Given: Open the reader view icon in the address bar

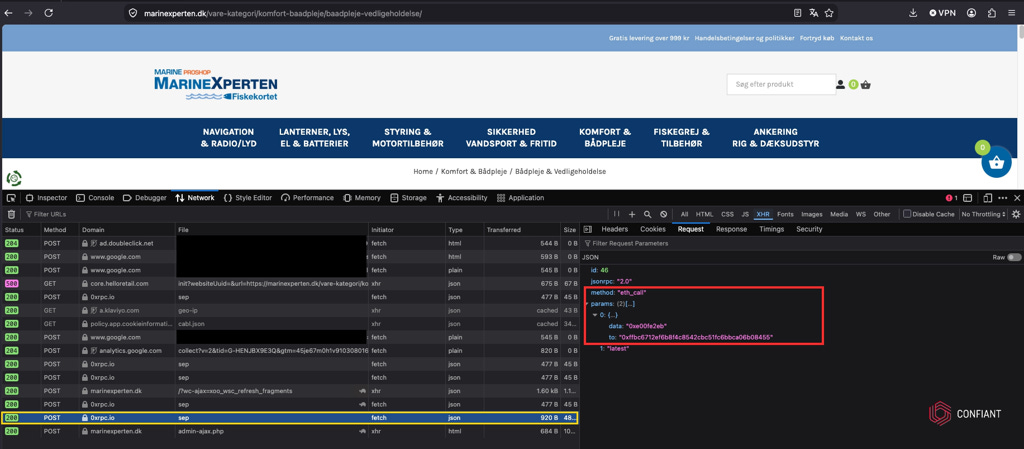Looking at the screenshot, I should (x=797, y=12).
